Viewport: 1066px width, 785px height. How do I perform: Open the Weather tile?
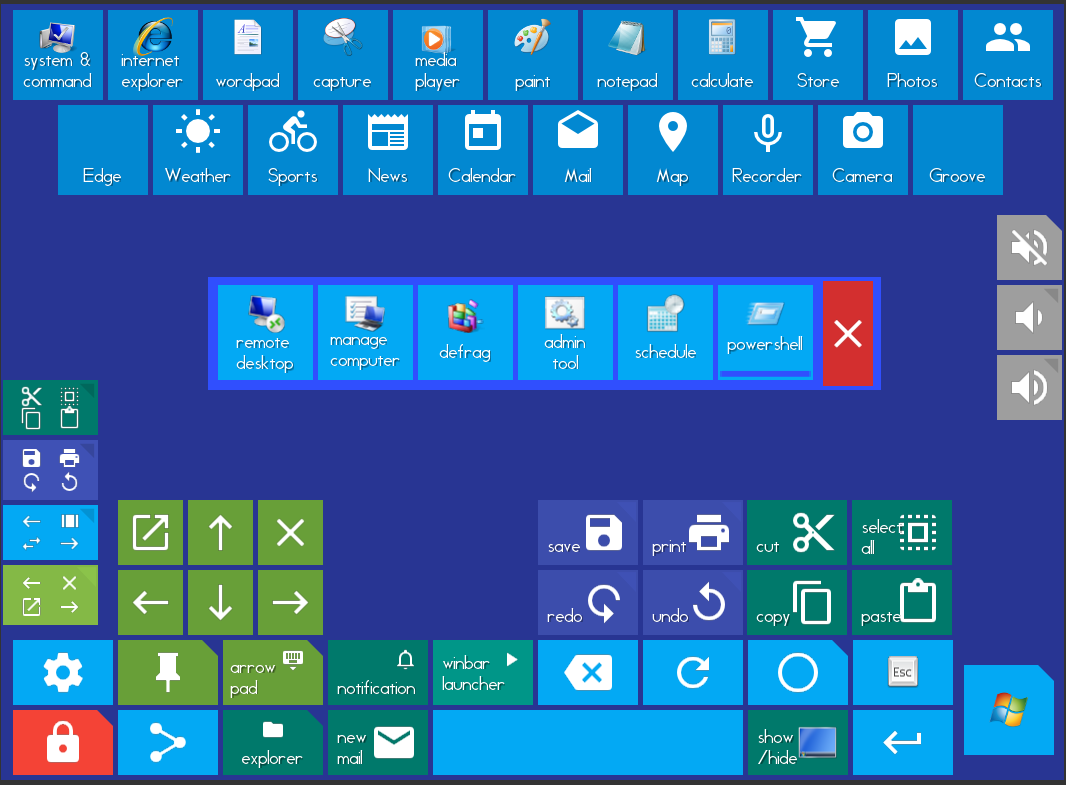click(x=198, y=150)
